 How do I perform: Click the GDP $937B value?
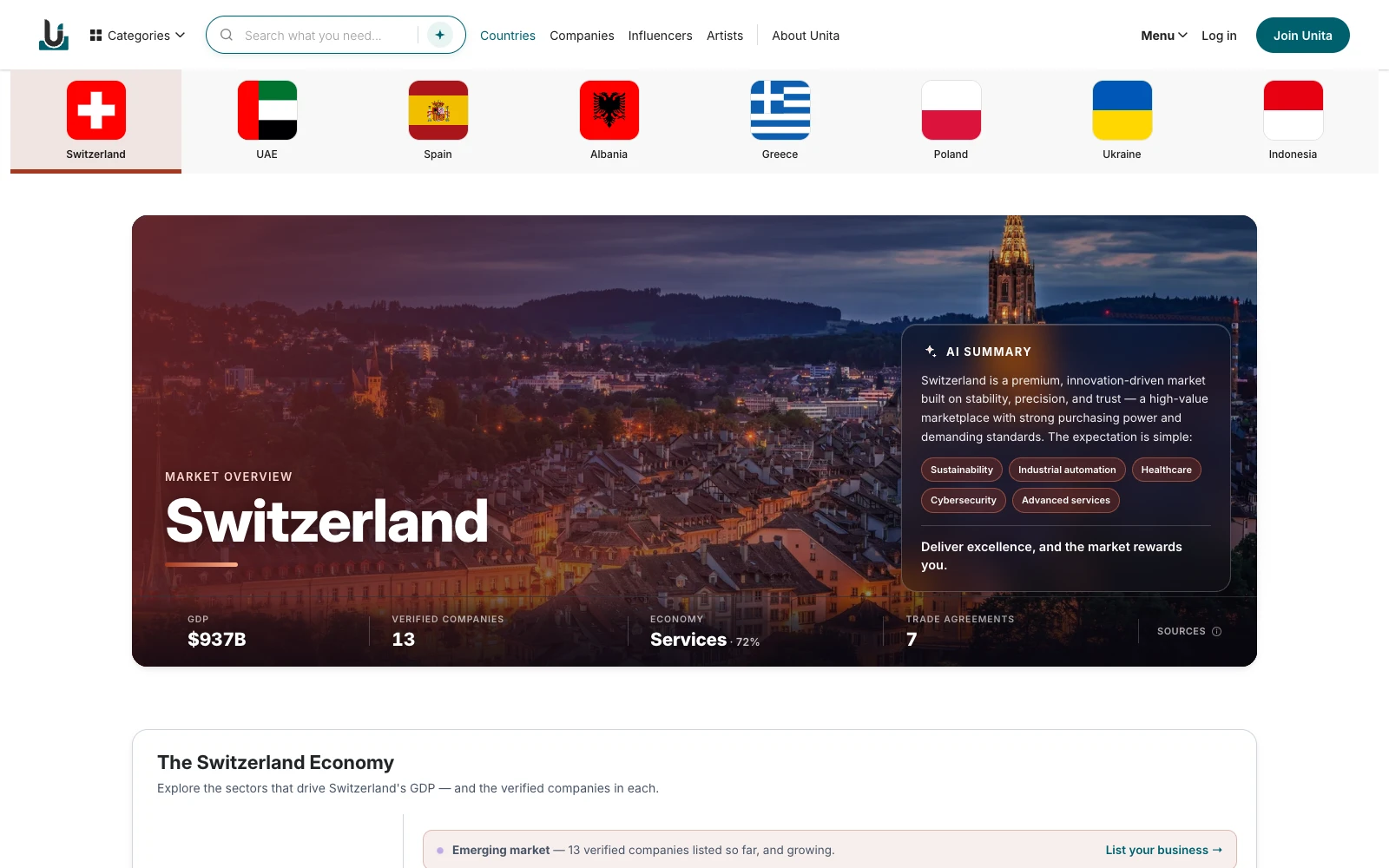(217, 640)
